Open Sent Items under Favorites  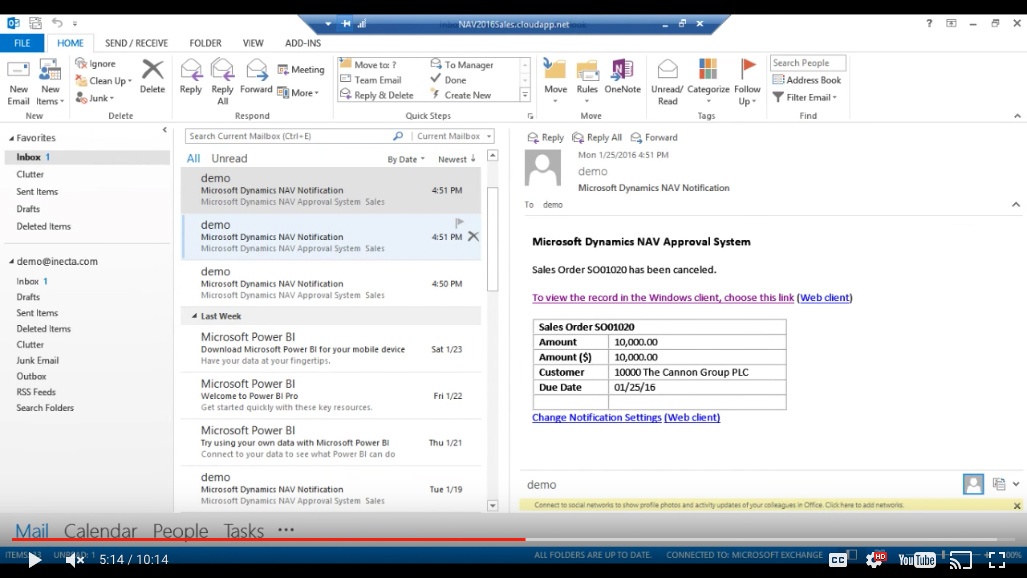coord(37,191)
